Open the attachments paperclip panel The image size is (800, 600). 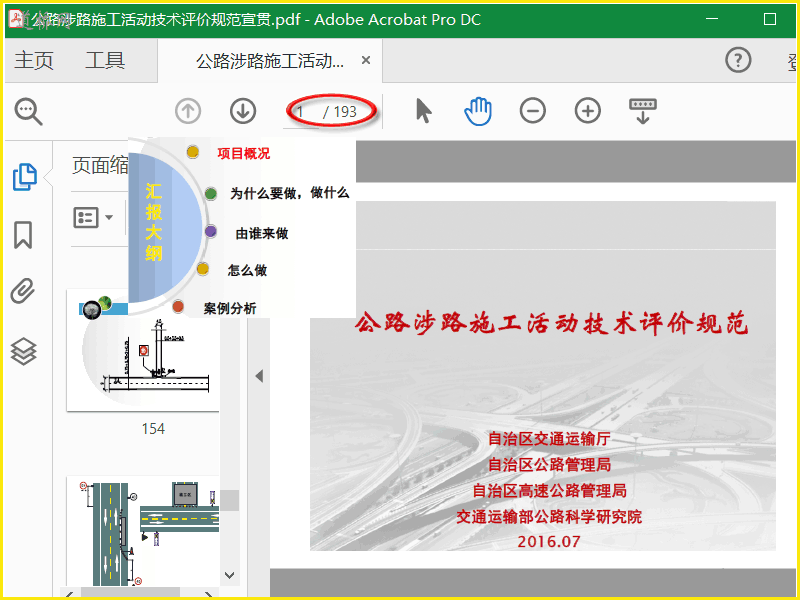pyautogui.click(x=23, y=291)
